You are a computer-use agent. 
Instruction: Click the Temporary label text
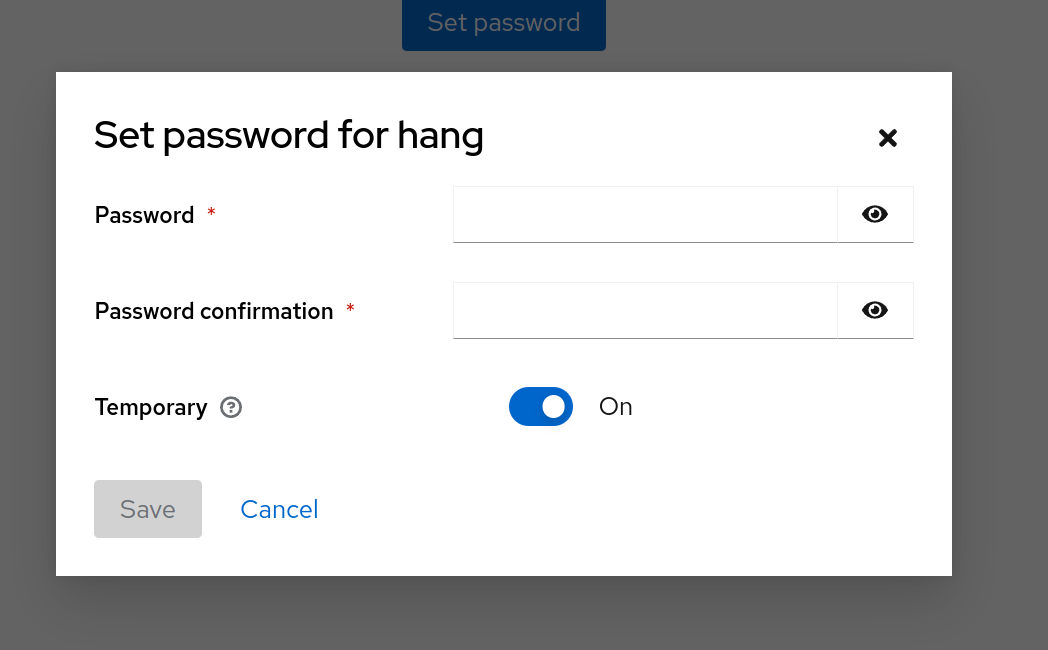(151, 407)
